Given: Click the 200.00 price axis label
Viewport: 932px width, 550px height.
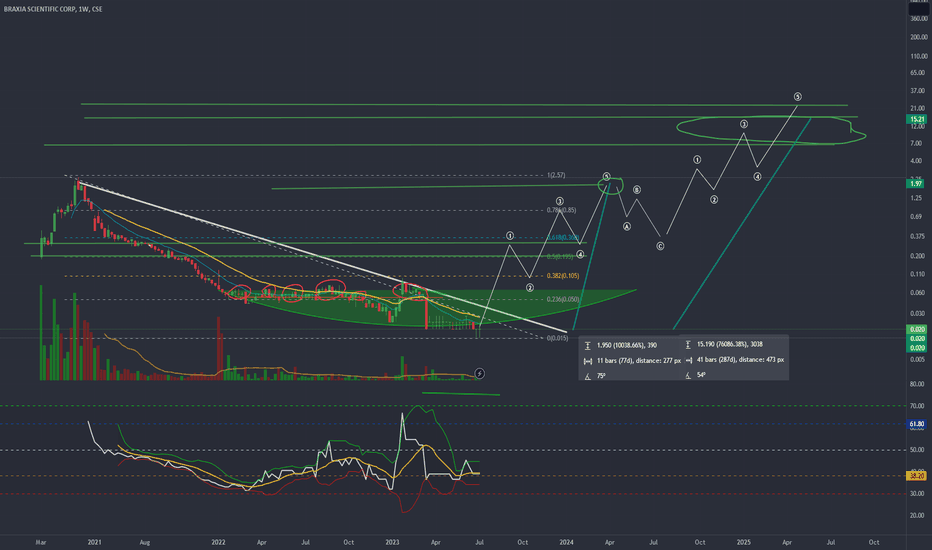Looking at the screenshot, I should coord(918,37).
